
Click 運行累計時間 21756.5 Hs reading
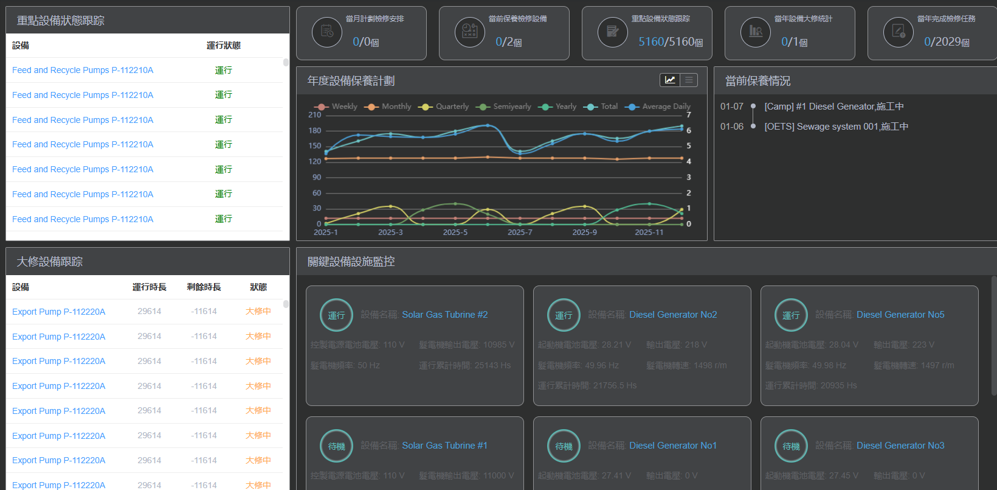pyautogui.click(x=587, y=386)
